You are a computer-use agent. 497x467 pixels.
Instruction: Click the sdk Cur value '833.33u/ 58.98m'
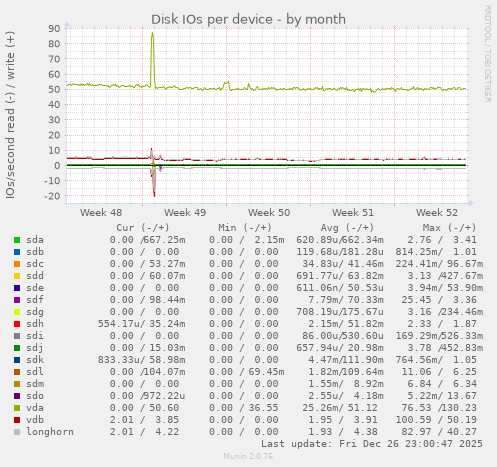[141, 360]
